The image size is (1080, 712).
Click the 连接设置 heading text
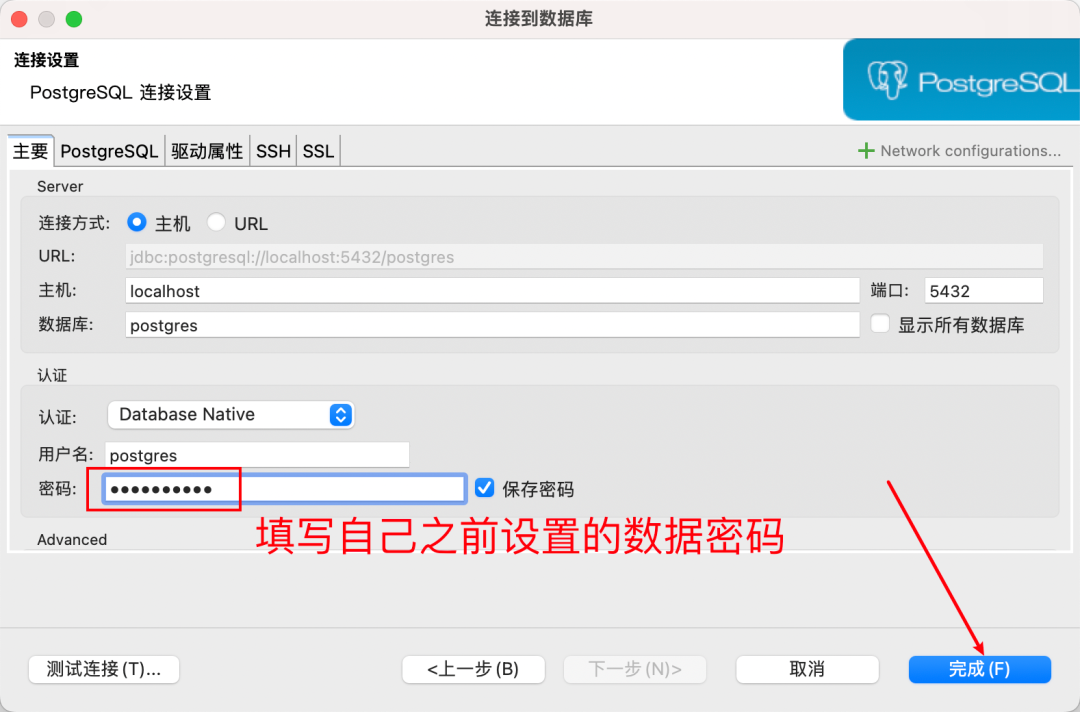46,60
